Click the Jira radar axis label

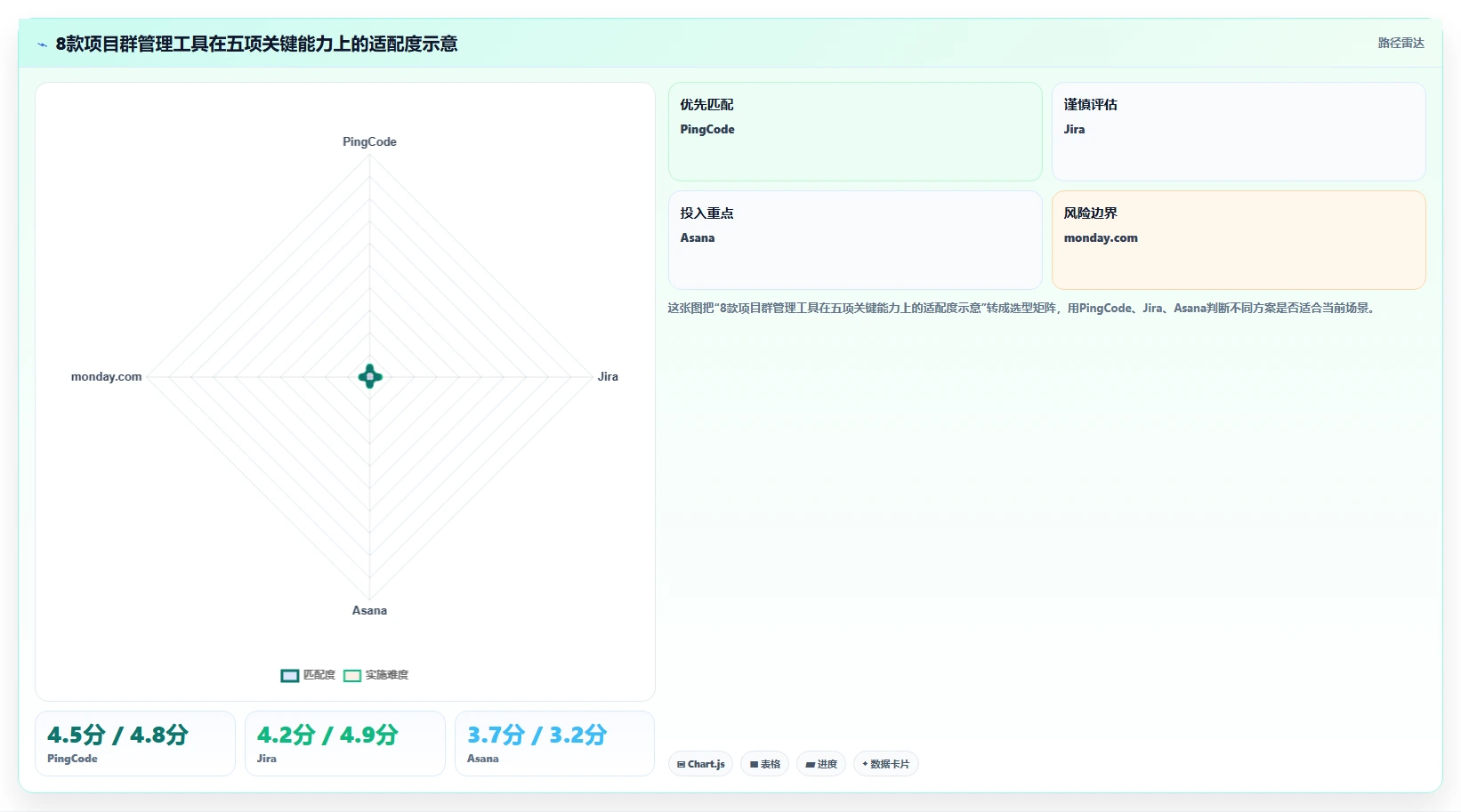pyautogui.click(x=608, y=376)
